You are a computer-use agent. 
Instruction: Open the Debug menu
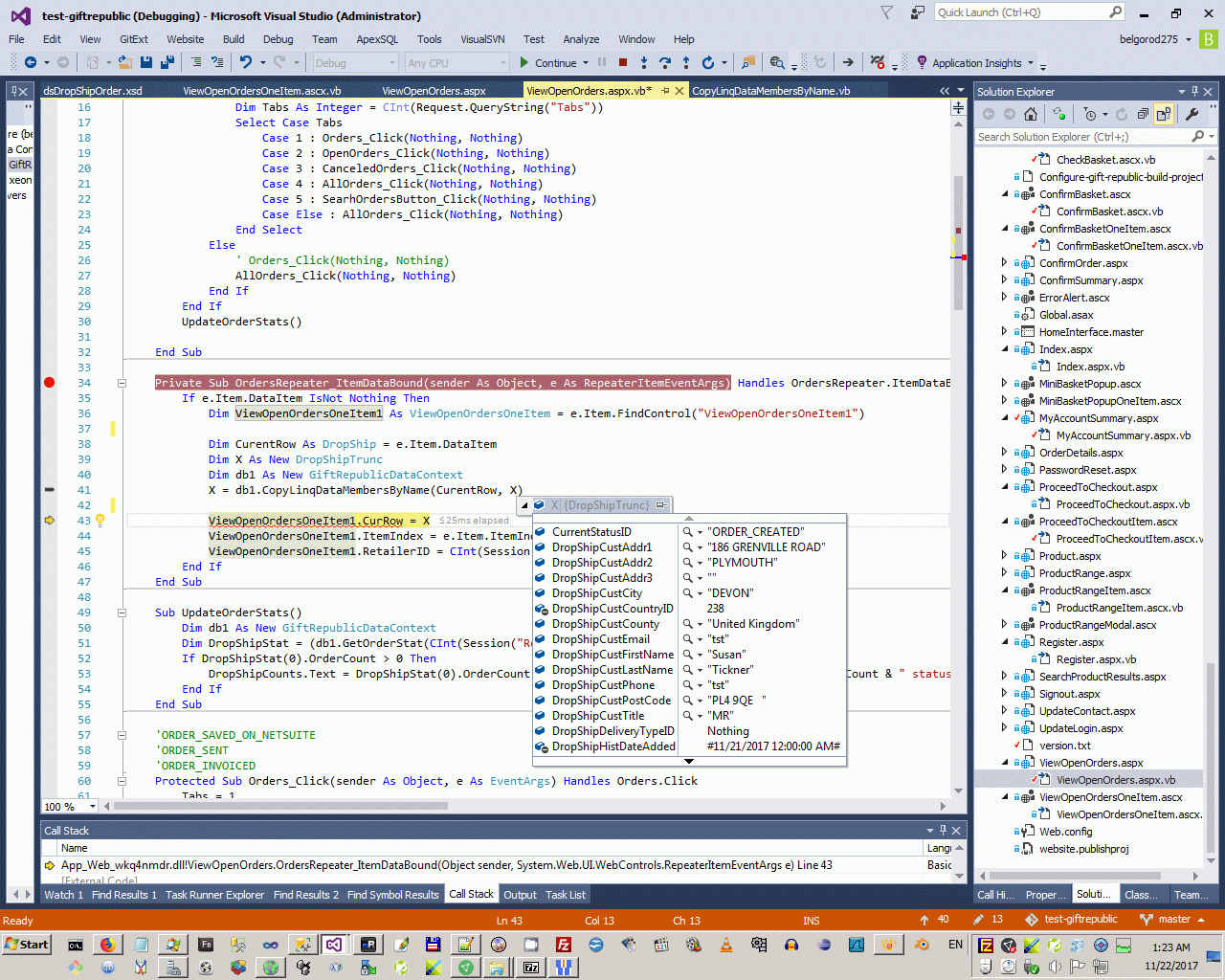point(278,39)
